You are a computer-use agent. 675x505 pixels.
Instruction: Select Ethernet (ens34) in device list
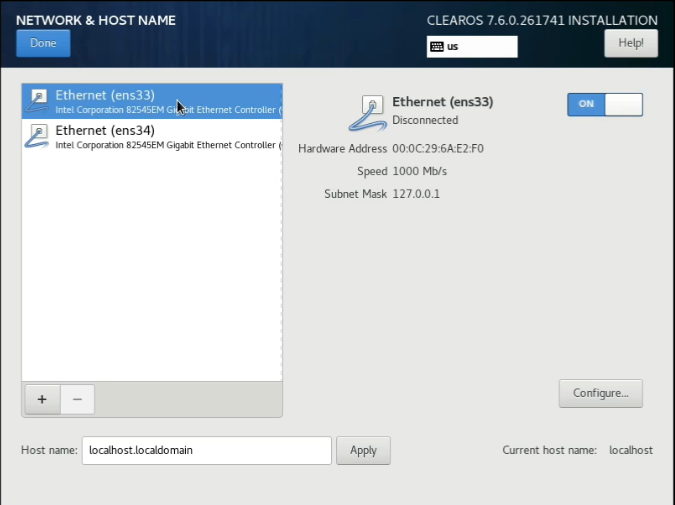coord(152,136)
